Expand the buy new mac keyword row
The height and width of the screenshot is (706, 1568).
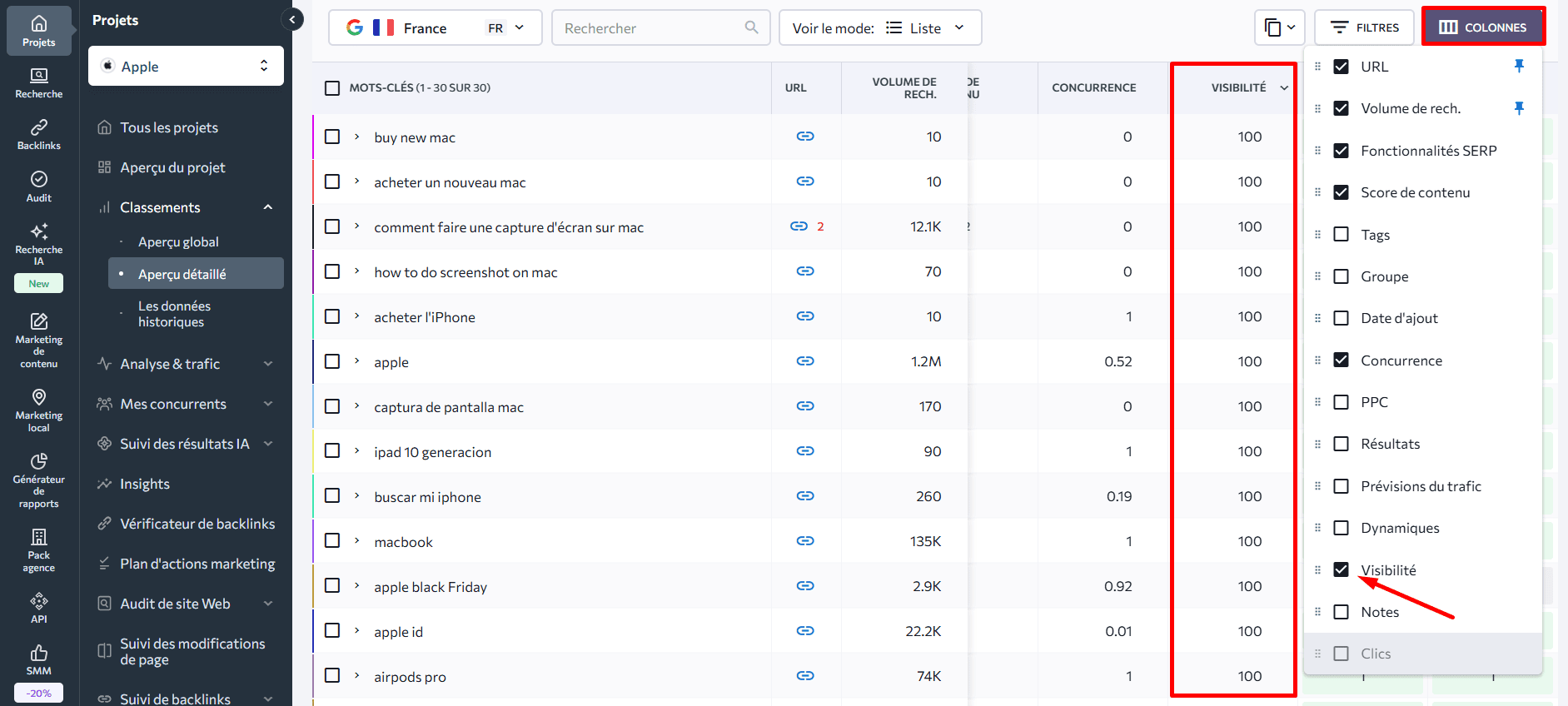click(356, 137)
